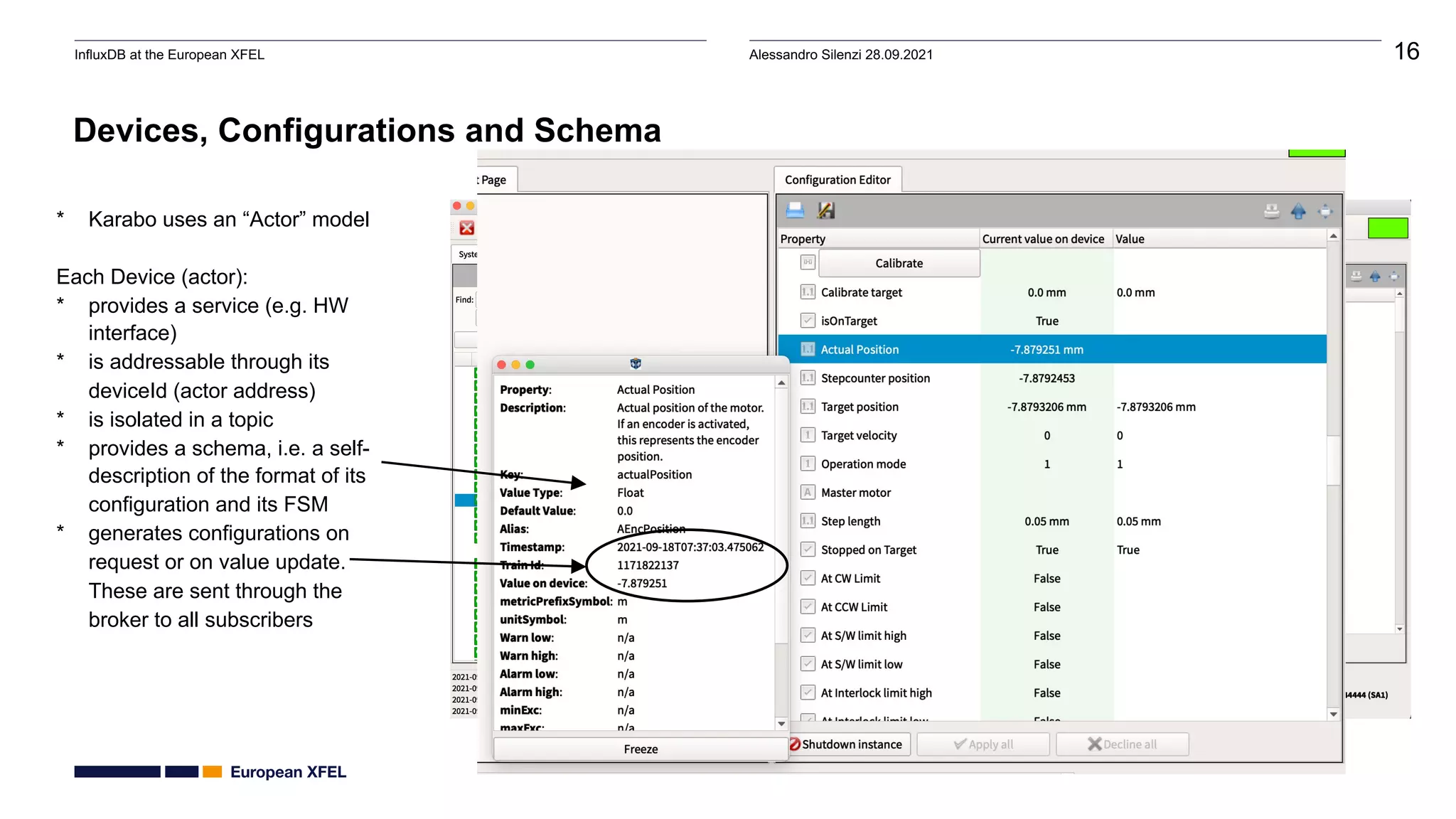Viewport: 1456px width, 819px height.
Task: Toggle the Stopped on Target checkbox icon
Action: coord(808,549)
